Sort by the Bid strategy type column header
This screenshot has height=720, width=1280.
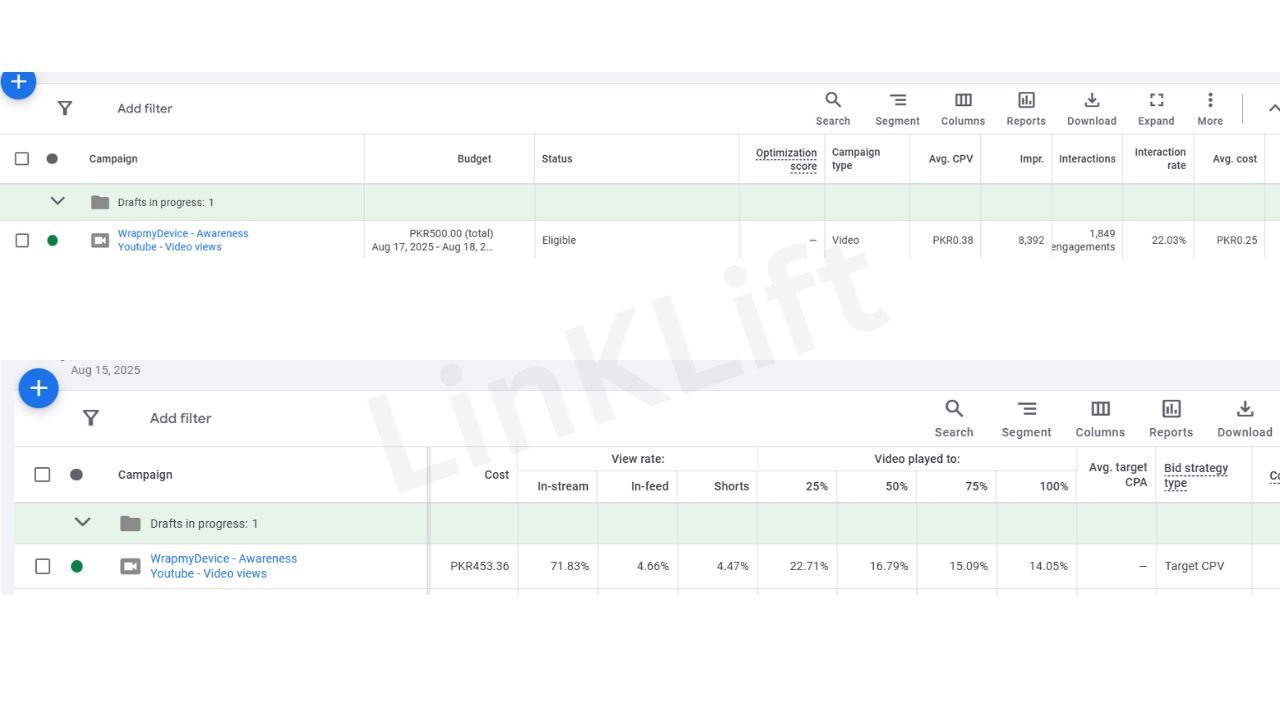(x=1195, y=475)
